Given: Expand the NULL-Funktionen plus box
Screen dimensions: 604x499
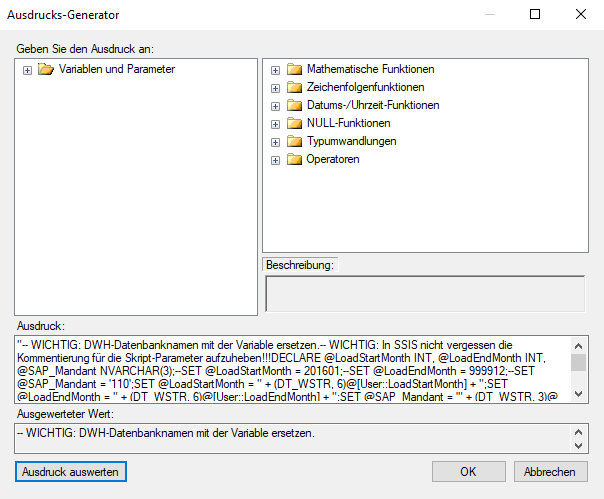Looking at the screenshot, I should pyautogui.click(x=275, y=124).
